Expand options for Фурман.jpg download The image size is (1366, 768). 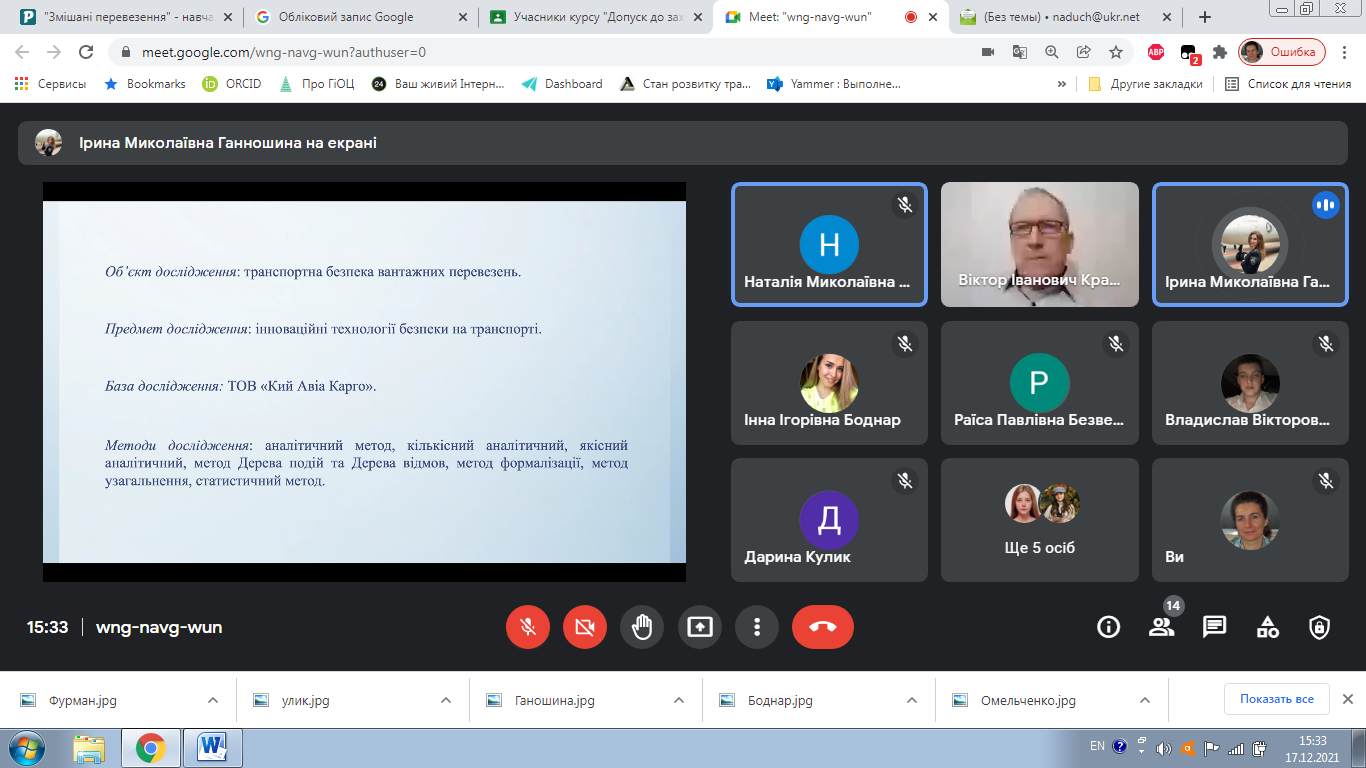pyautogui.click(x=213, y=700)
